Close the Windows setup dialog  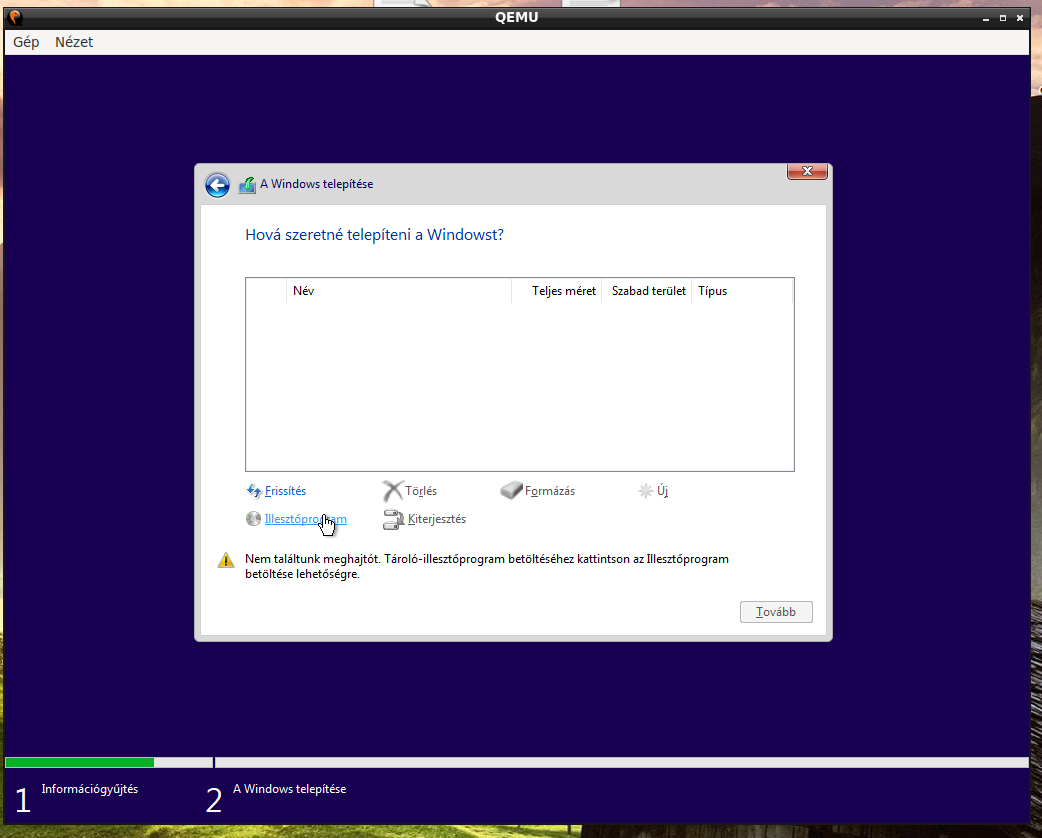[807, 171]
